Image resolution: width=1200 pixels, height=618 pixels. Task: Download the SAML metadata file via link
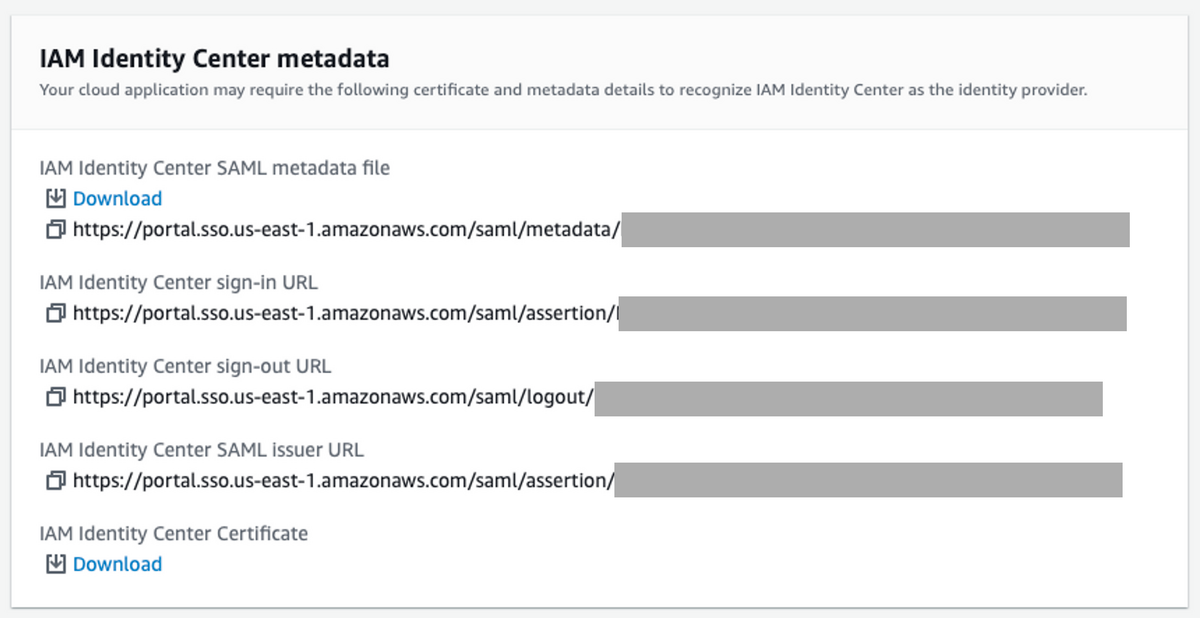pos(117,199)
